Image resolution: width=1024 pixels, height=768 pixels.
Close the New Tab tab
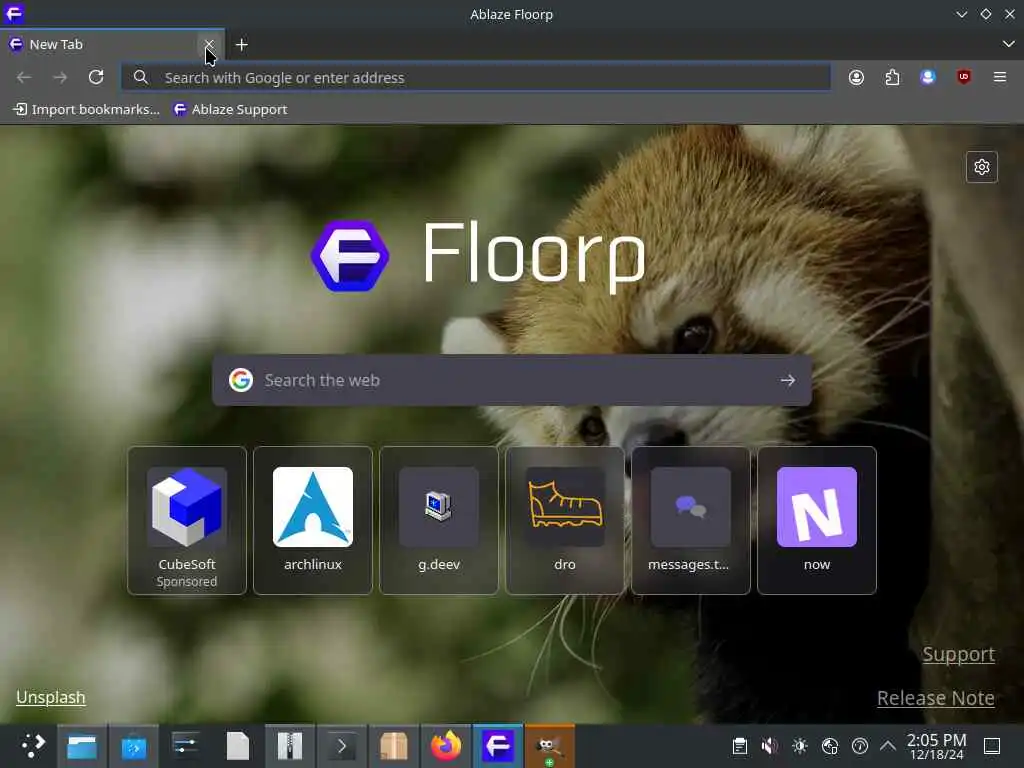(x=209, y=44)
